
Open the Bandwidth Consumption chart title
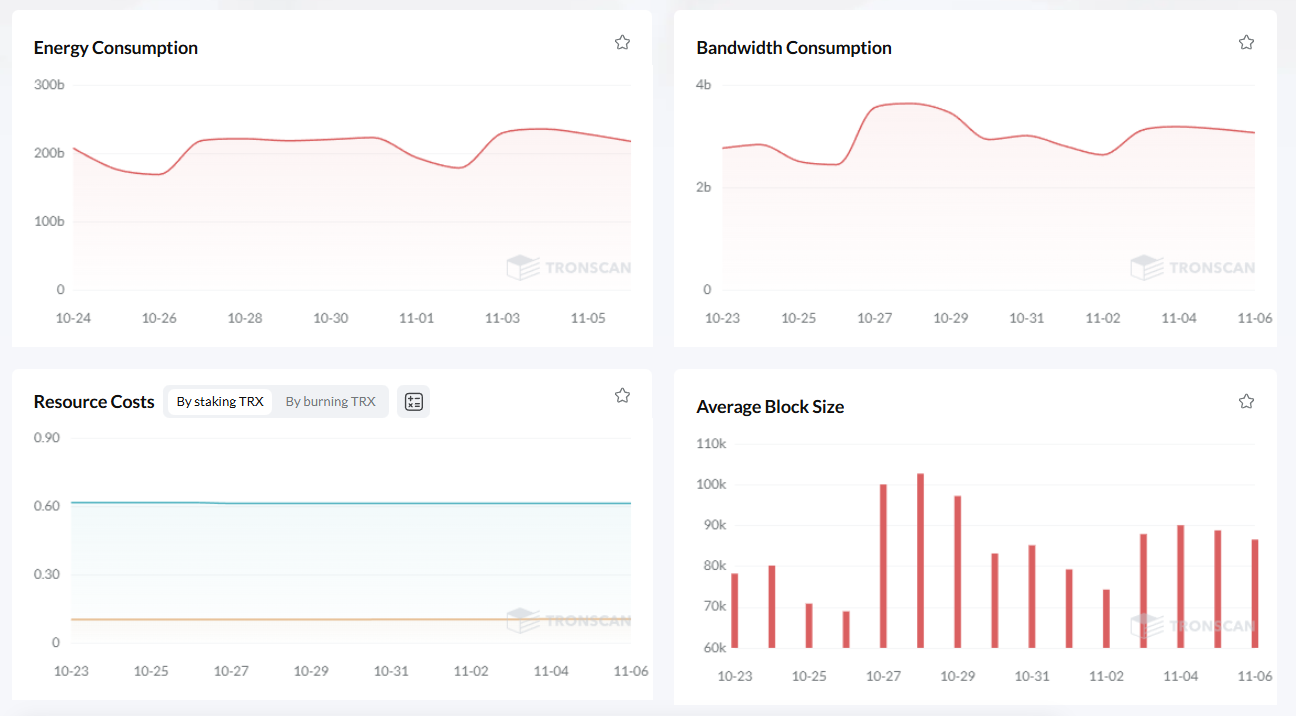tap(793, 48)
